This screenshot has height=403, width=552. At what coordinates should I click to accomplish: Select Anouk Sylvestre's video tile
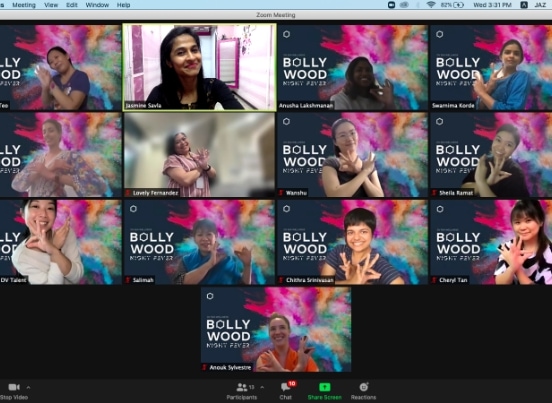pyautogui.click(x=276, y=329)
